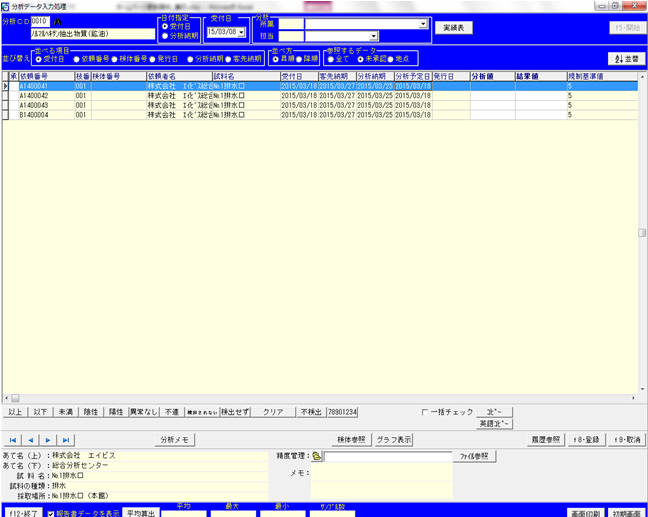Click the 分析値 column header
This screenshot has width=648, height=517.
(x=492, y=77)
